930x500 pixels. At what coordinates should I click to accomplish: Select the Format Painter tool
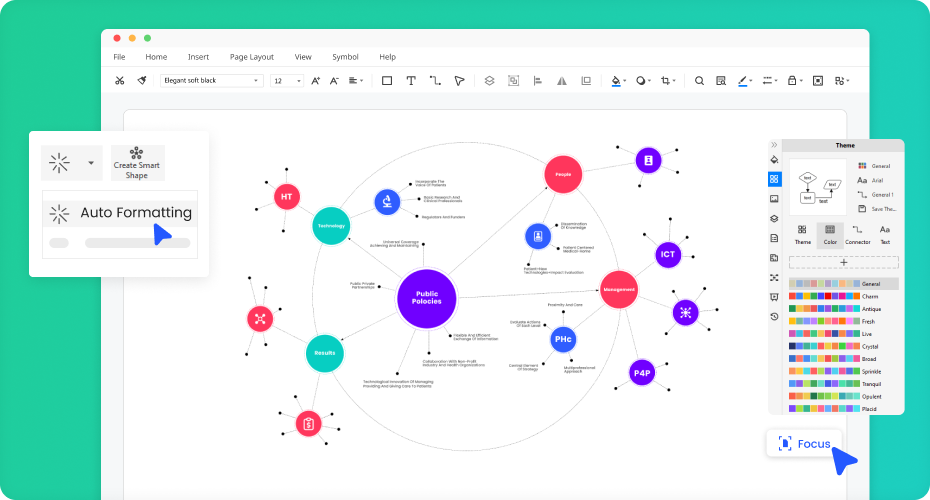point(142,80)
